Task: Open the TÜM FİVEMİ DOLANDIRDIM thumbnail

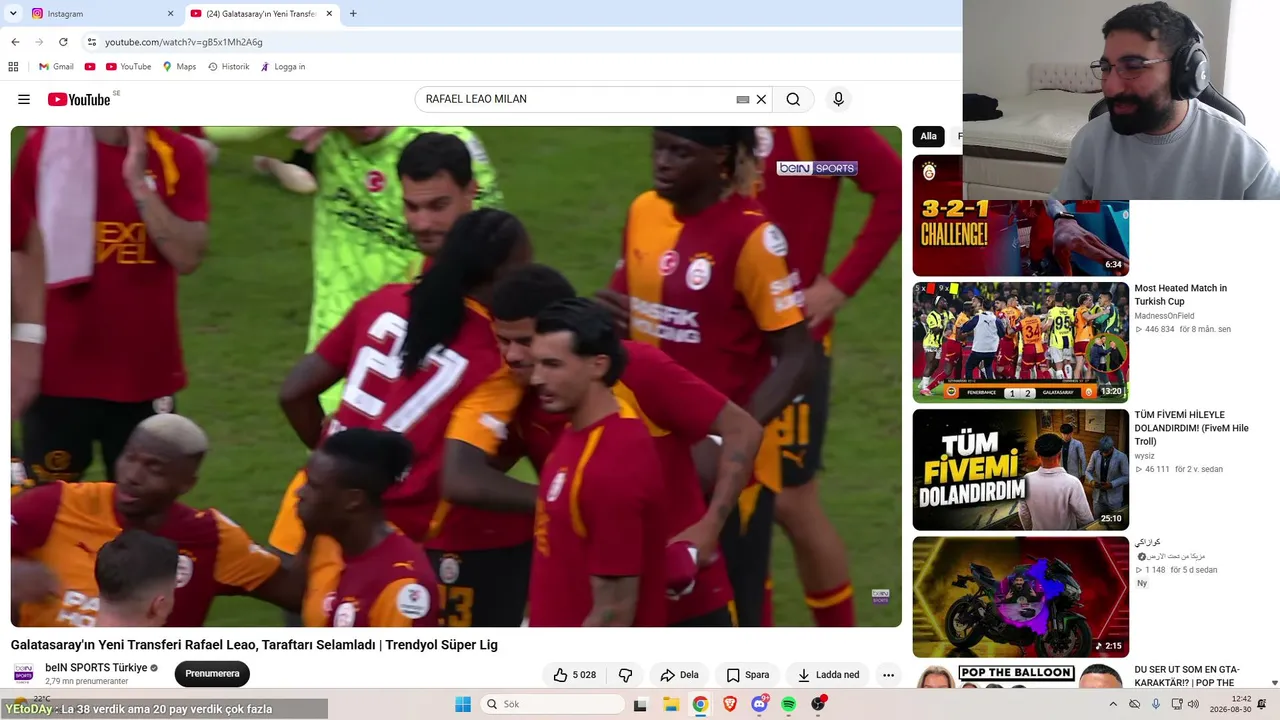Action: point(1021,470)
